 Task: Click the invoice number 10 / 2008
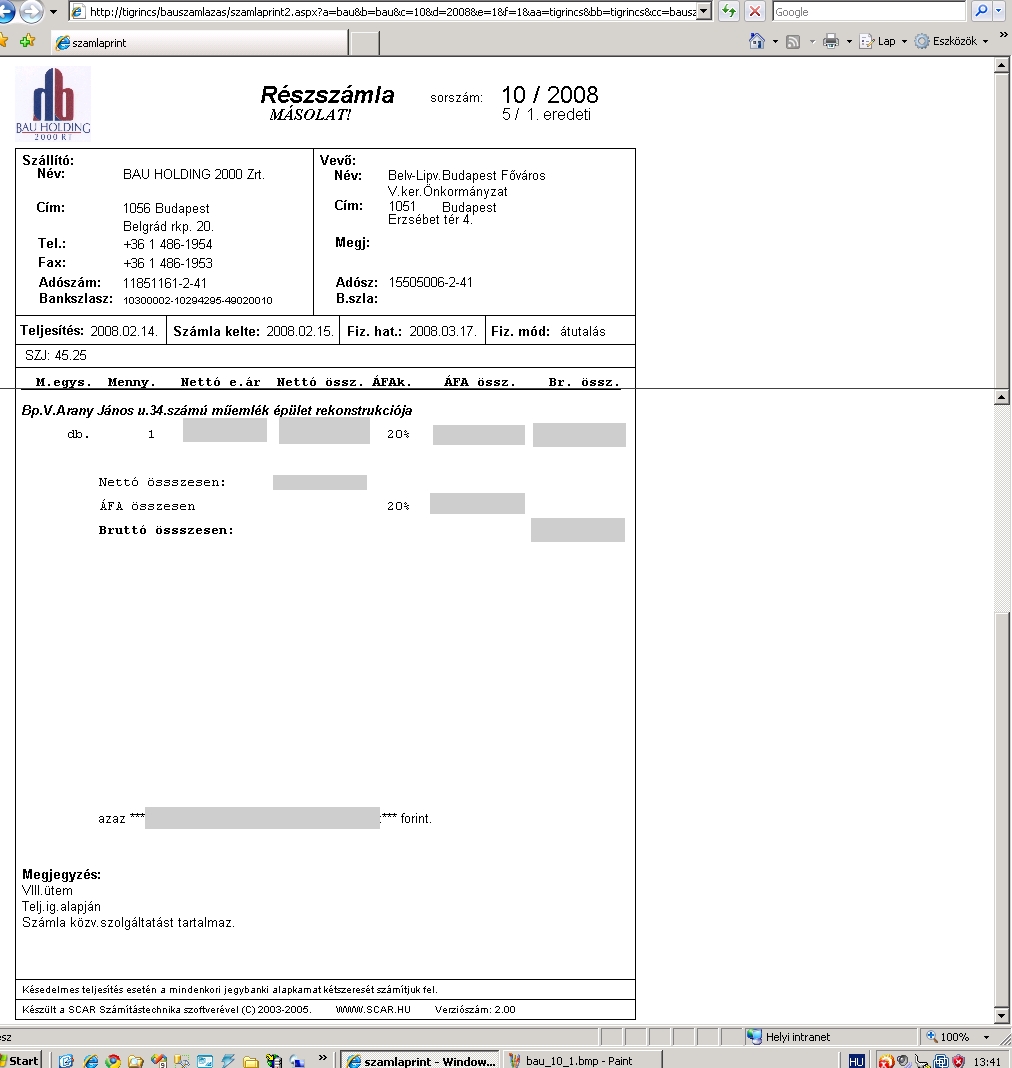[x=550, y=95]
